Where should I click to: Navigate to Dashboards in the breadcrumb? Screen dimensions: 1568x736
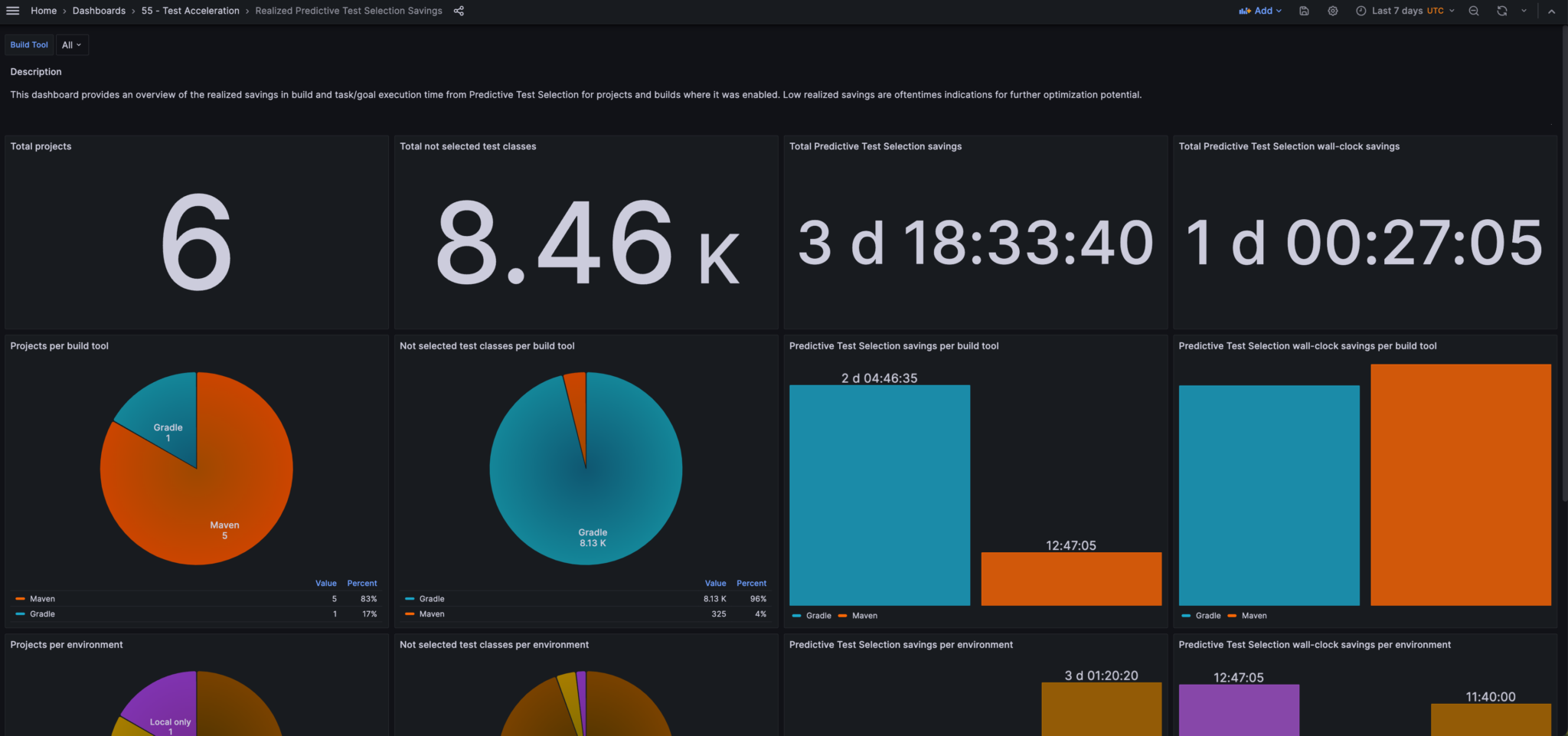click(x=99, y=11)
